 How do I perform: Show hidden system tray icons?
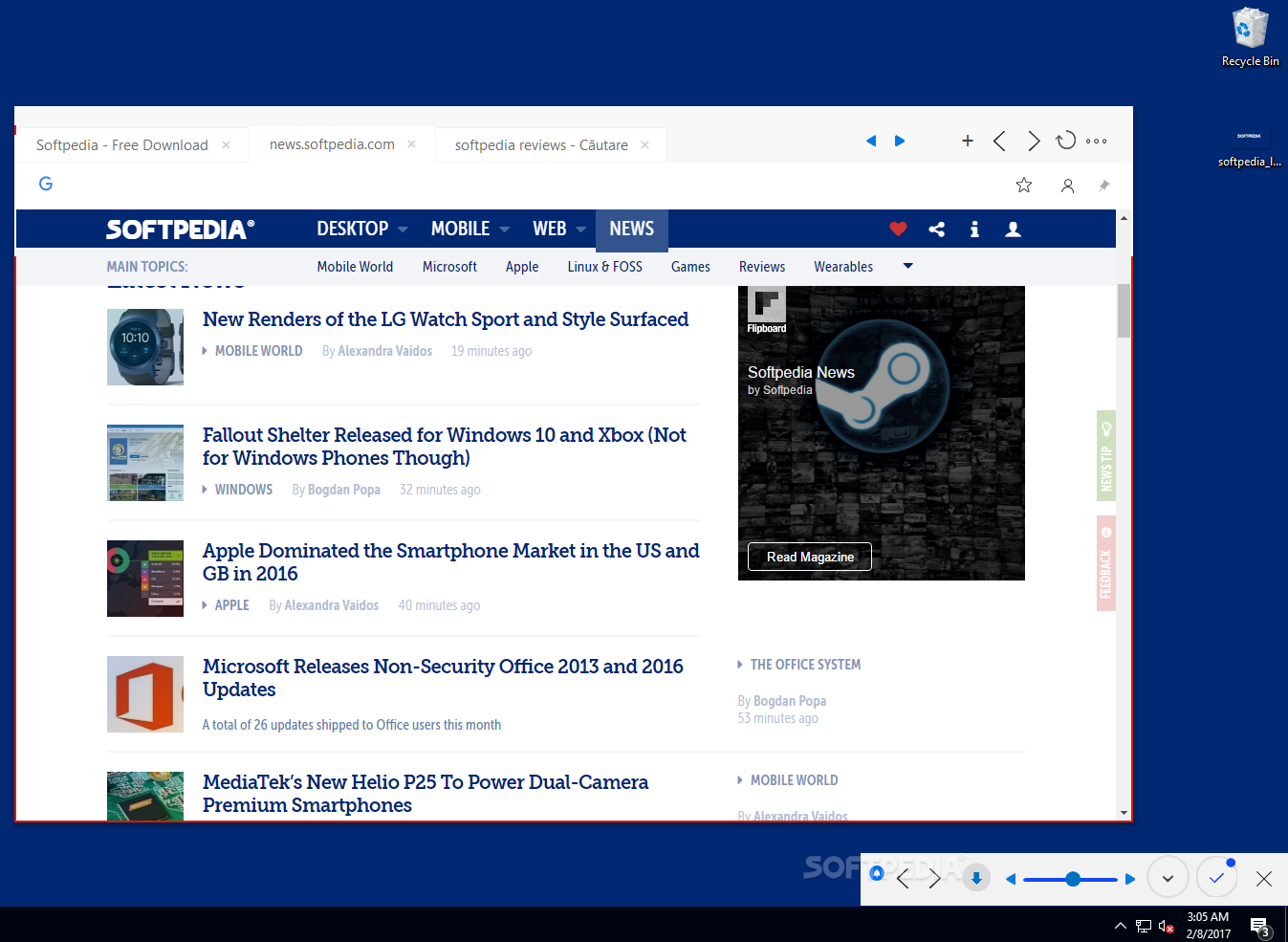[1121, 926]
